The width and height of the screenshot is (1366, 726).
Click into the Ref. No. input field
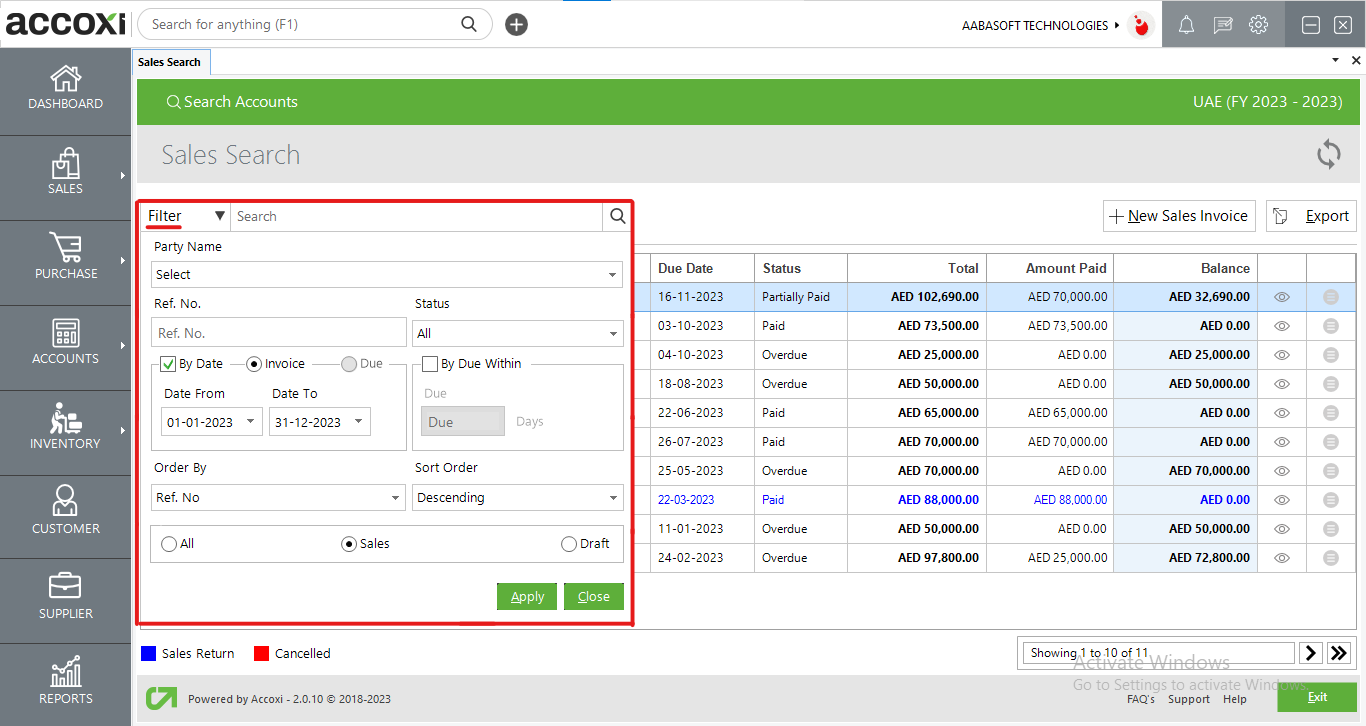point(278,333)
